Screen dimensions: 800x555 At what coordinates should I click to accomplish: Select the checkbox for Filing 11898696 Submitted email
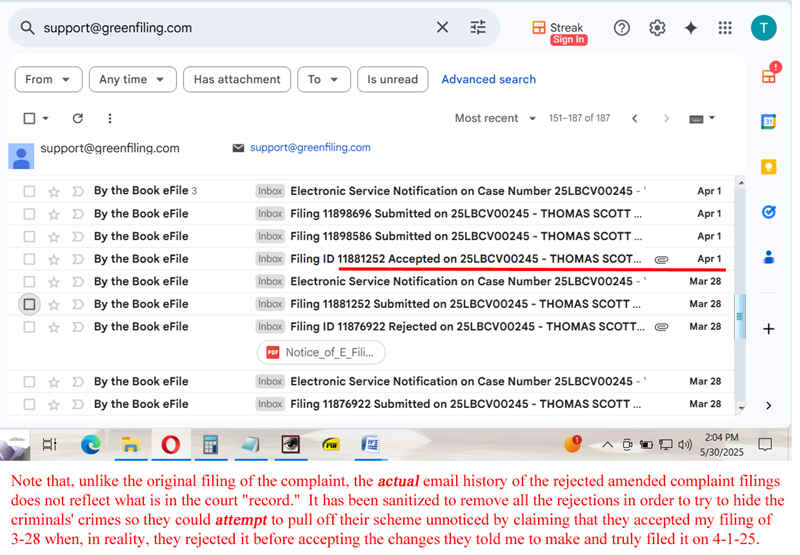coord(29,214)
